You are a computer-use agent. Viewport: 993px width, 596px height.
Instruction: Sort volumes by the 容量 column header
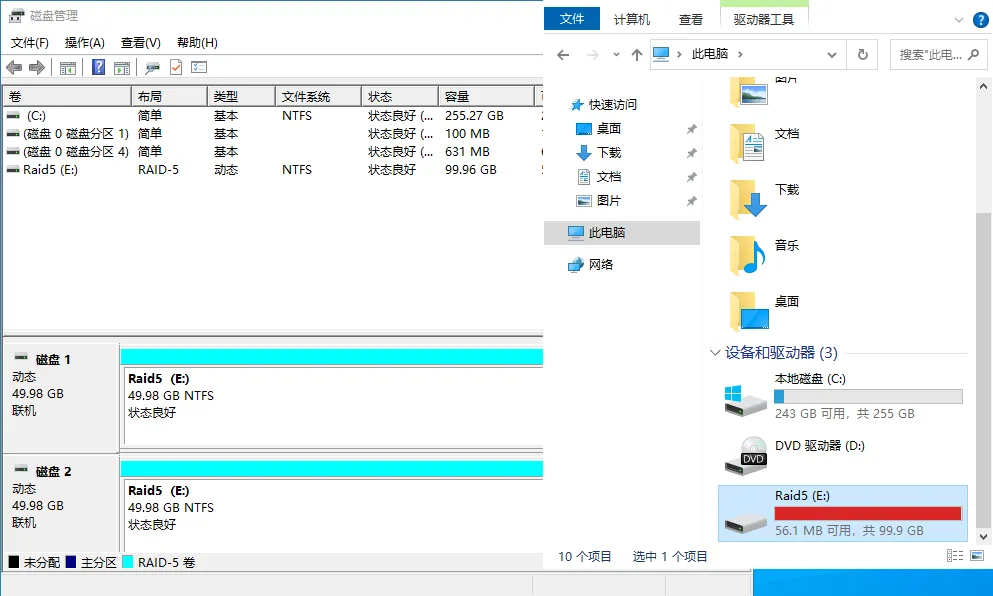[485, 97]
